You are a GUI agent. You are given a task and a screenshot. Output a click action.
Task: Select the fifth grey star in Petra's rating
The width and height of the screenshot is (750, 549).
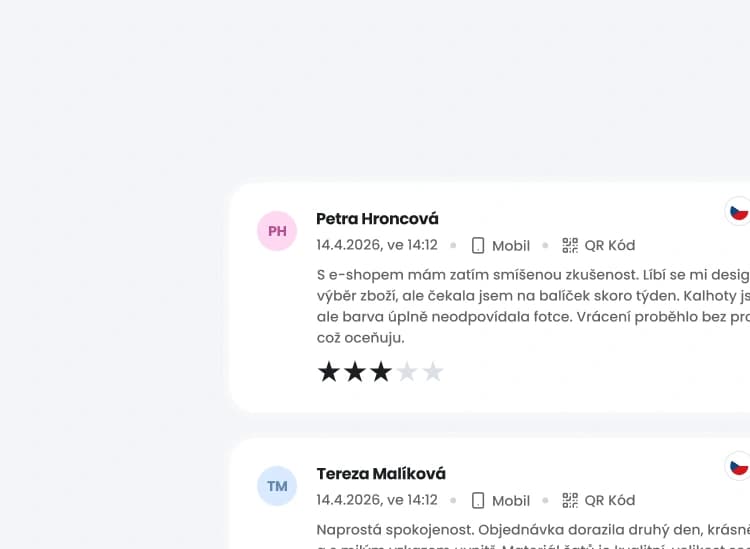[x=432, y=372]
